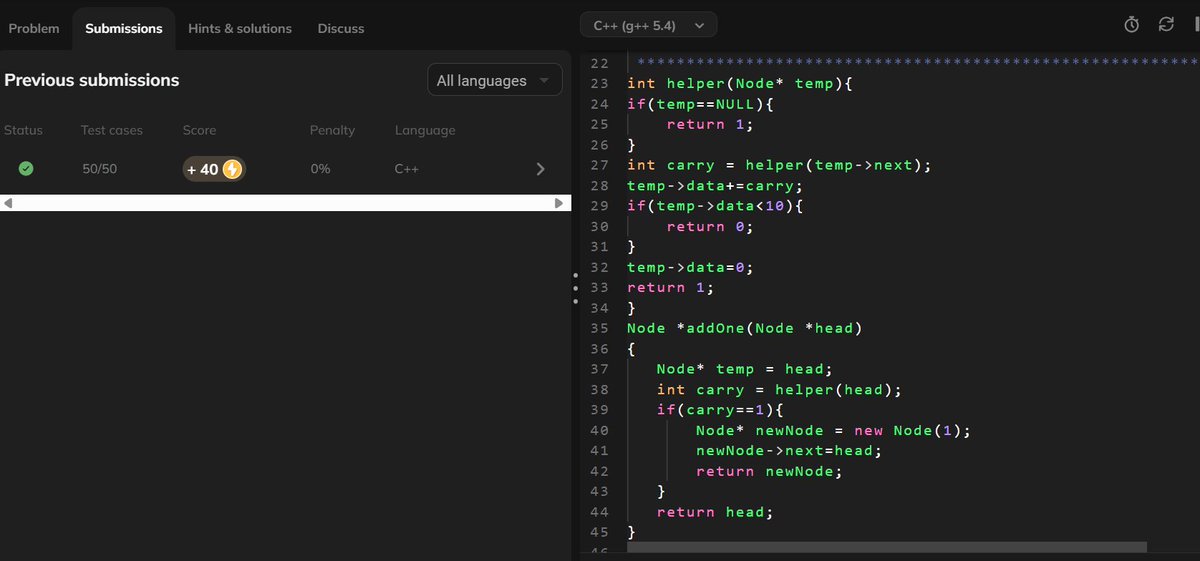1200x561 pixels.
Task: Click the Test cases column header
Action: 112,130
